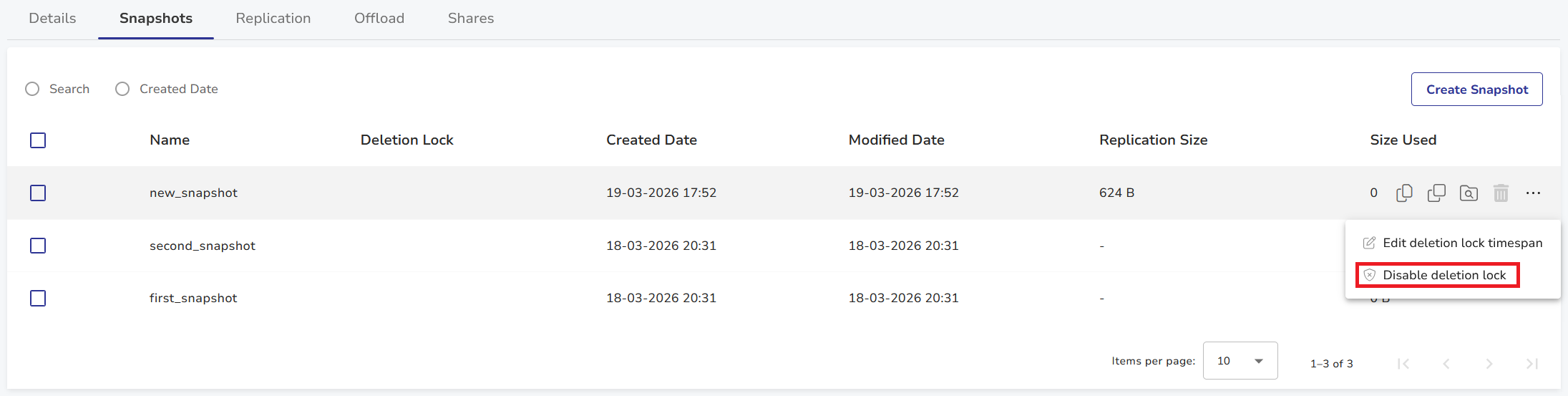Select the Search radio button
1568x396 pixels.
tap(32, 89)
